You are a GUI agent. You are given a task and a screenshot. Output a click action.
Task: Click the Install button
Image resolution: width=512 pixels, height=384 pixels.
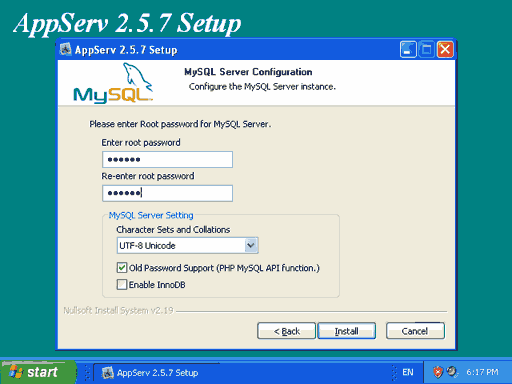[347, 331]
